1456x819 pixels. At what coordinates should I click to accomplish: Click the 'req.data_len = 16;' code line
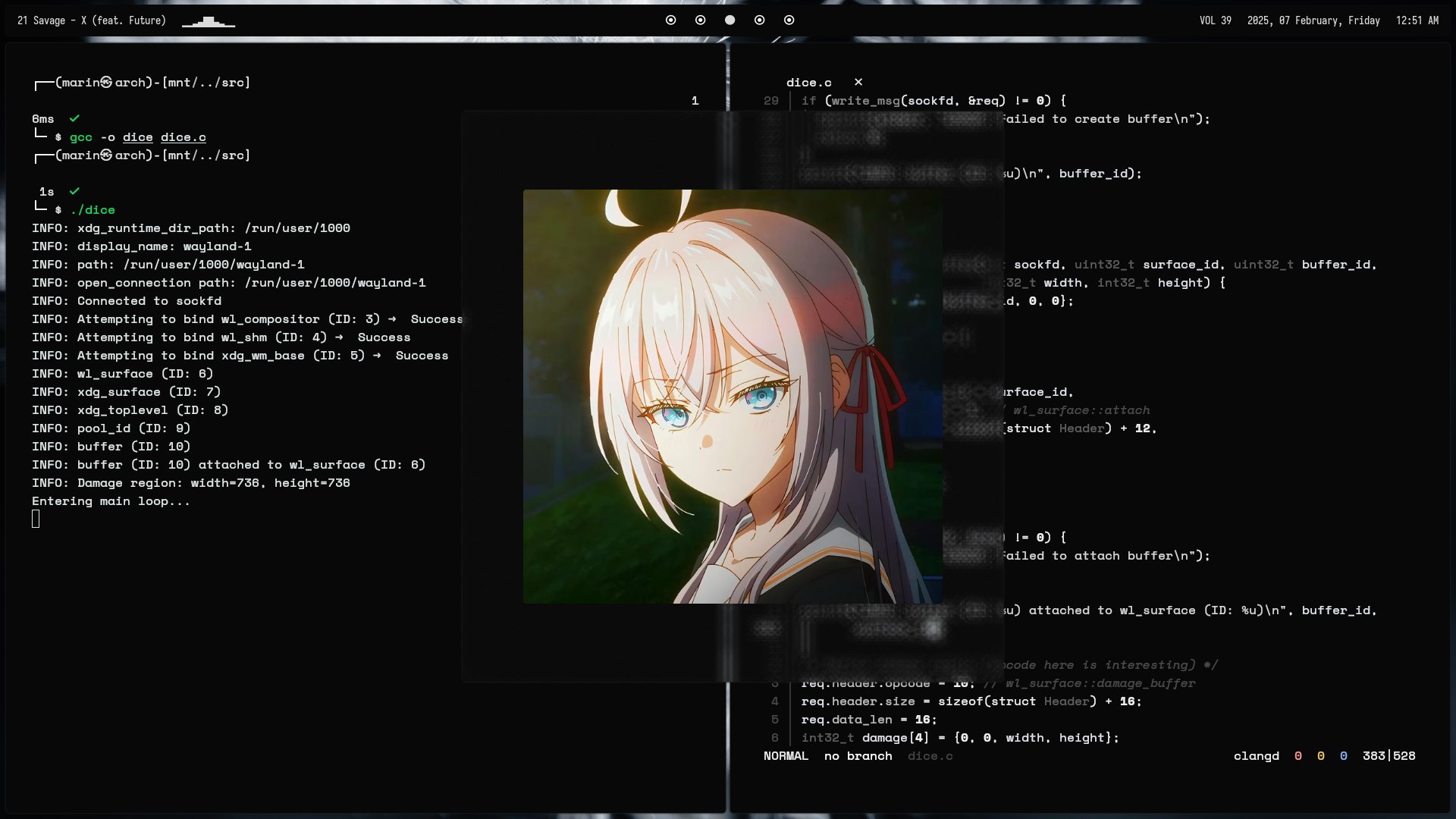pyautogui.click(x=869, y=720)
